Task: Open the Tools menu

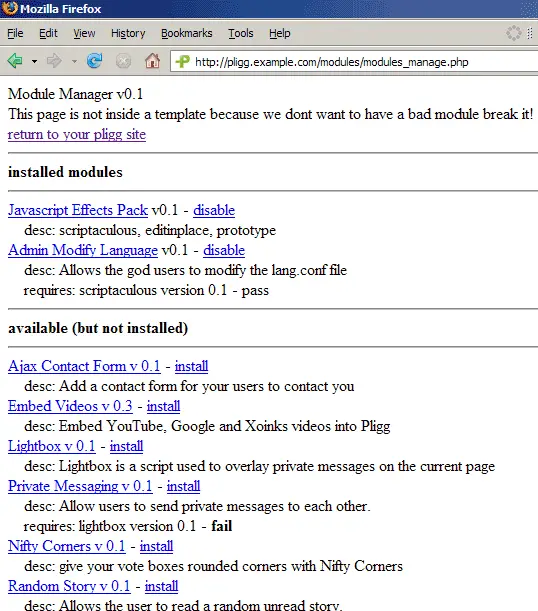Action: click(x=241, y=34)
